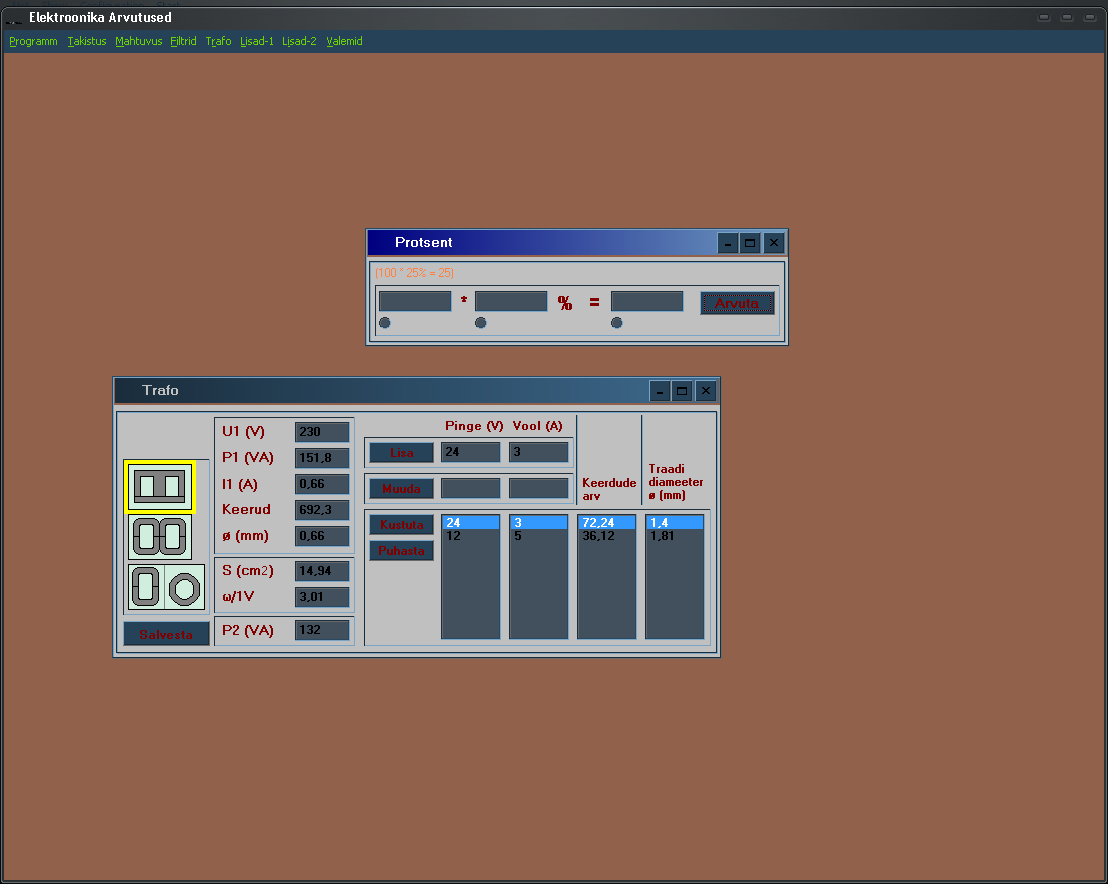The width and height of the screenshot is (1108, 884).
Task: Open the Takistus menu
Action: point(87,41)
